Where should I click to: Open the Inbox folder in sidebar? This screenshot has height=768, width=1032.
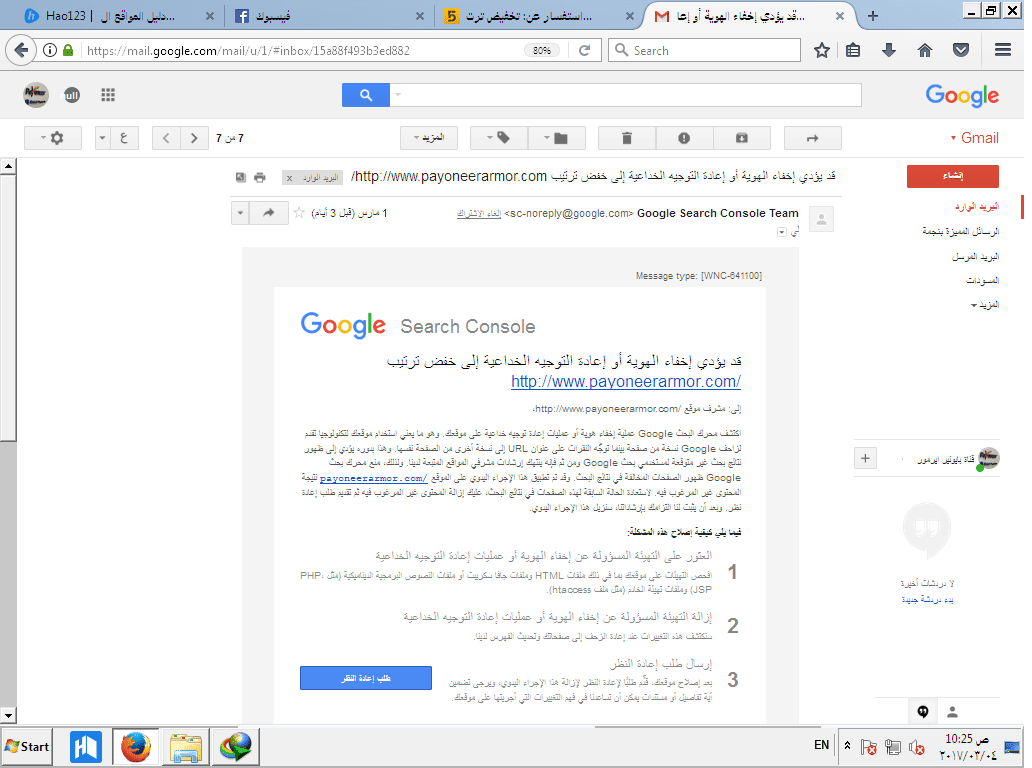click(977, 207)
